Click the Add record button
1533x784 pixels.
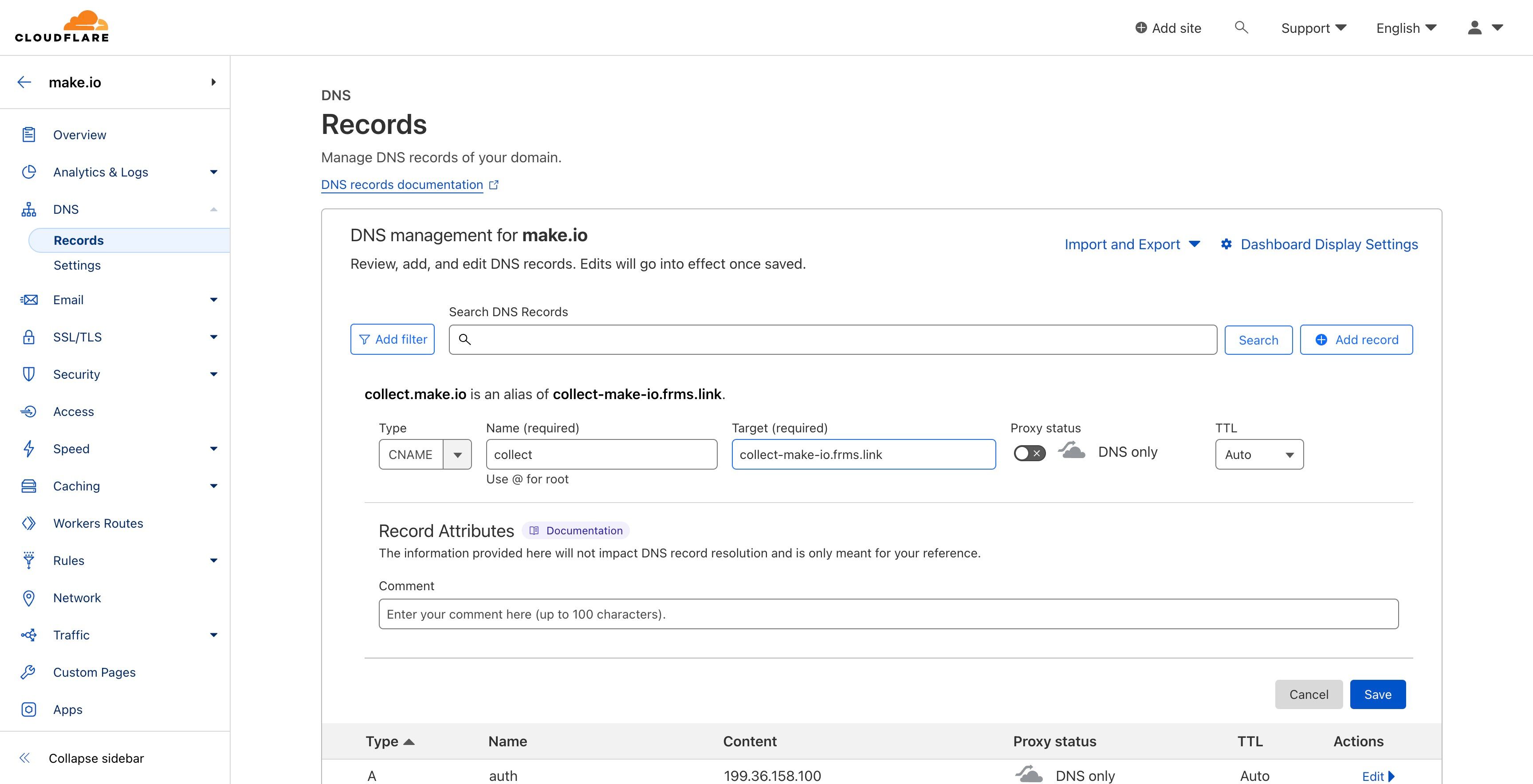(x=1356, y=340)
